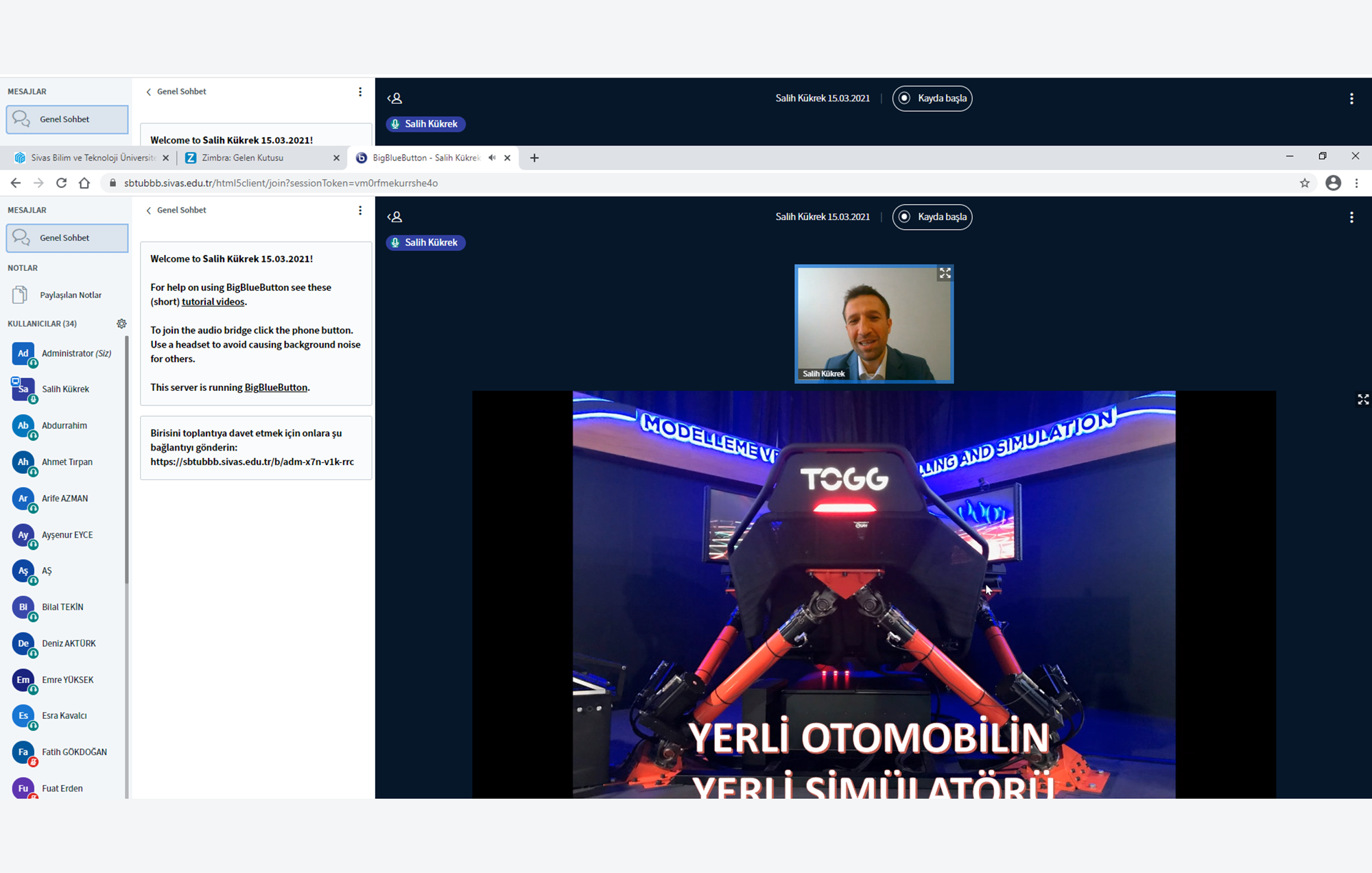Toggle user list icon in upper window
The width and height of the screenshot is (1372, 873).
(x=395, y=98)
